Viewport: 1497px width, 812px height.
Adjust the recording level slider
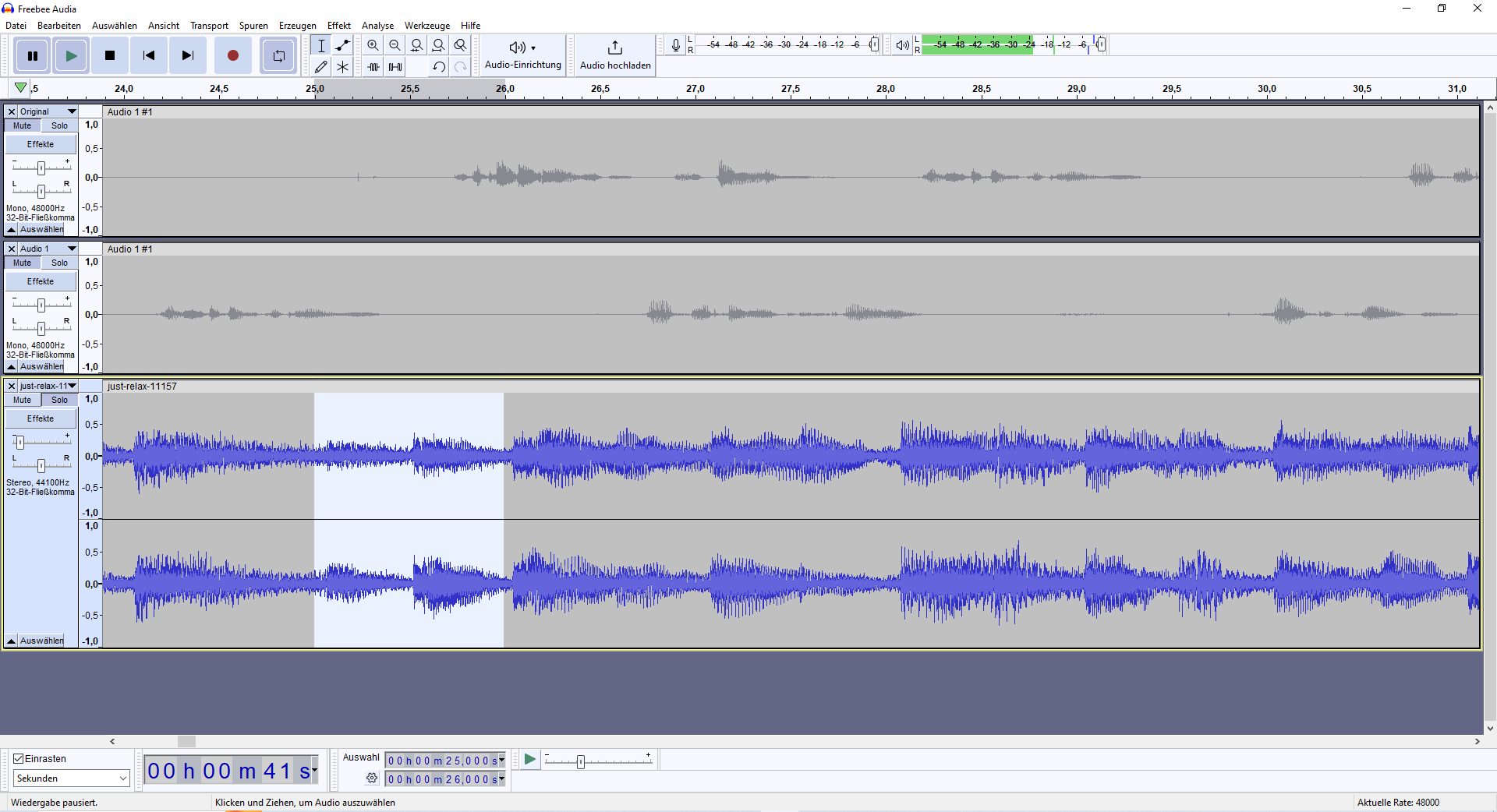click(x=874, y=44)
